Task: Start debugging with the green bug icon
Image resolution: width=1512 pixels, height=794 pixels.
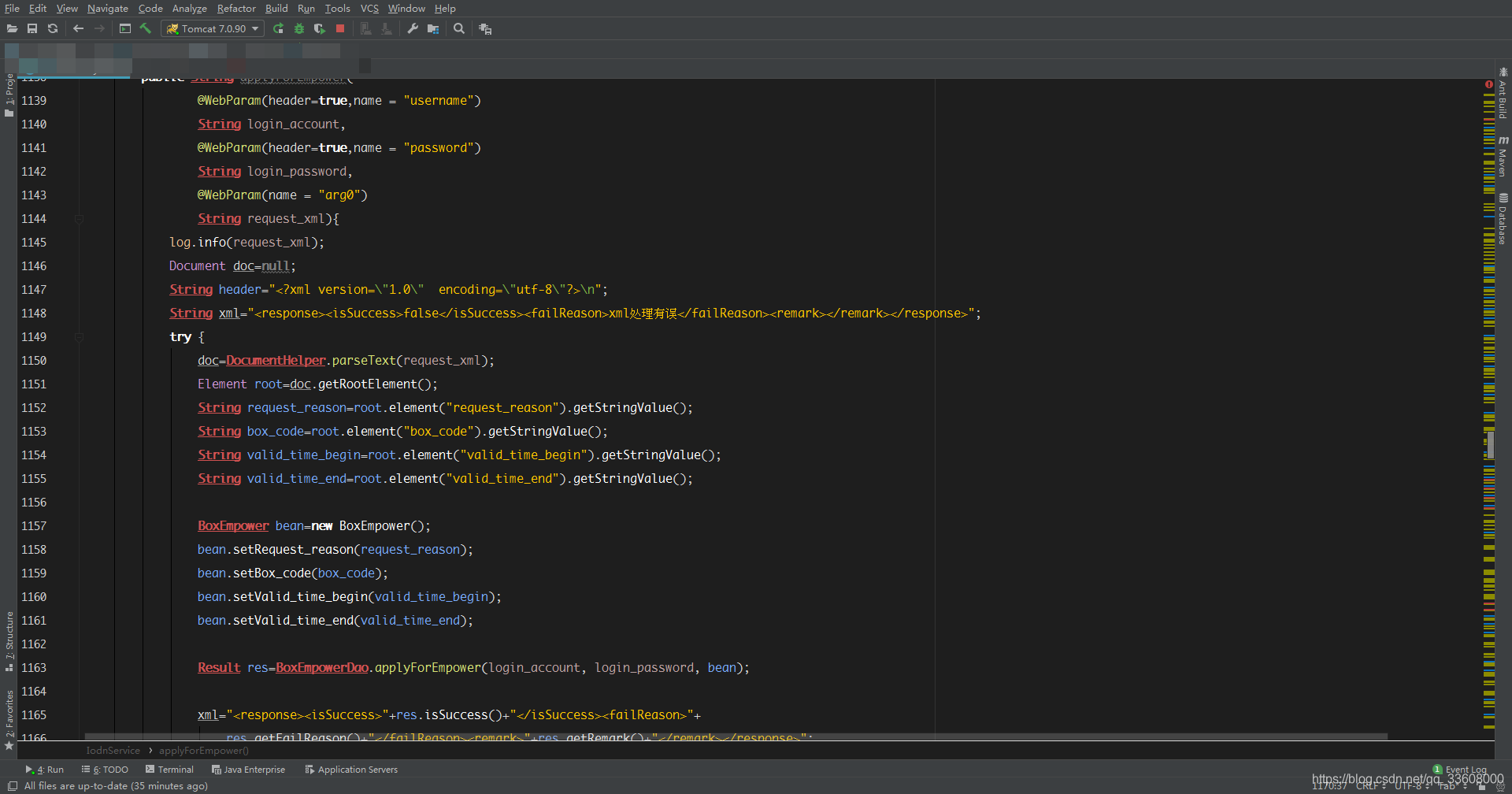Action: (x=298, y=28)
